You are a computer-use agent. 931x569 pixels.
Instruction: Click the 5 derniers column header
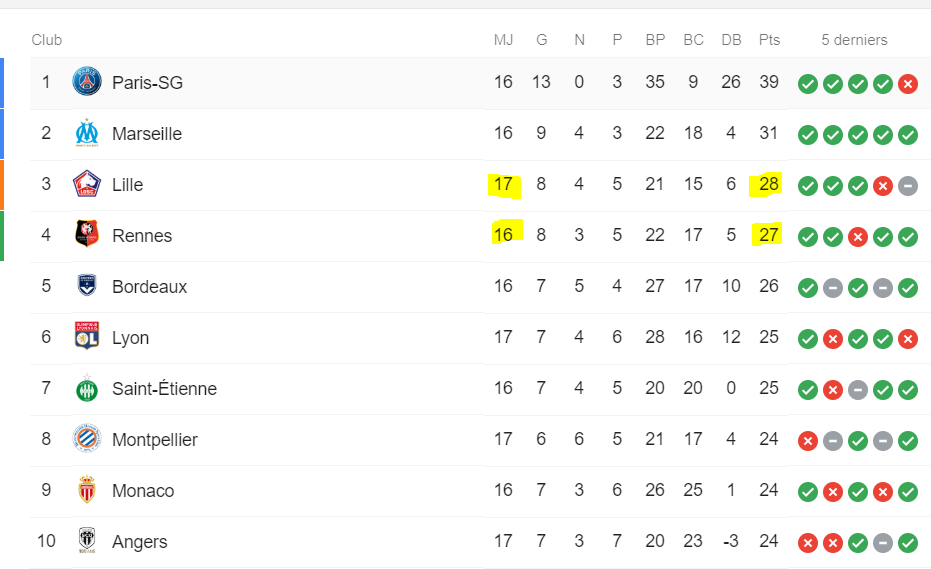pyautogui.click(x=854, y=40)
